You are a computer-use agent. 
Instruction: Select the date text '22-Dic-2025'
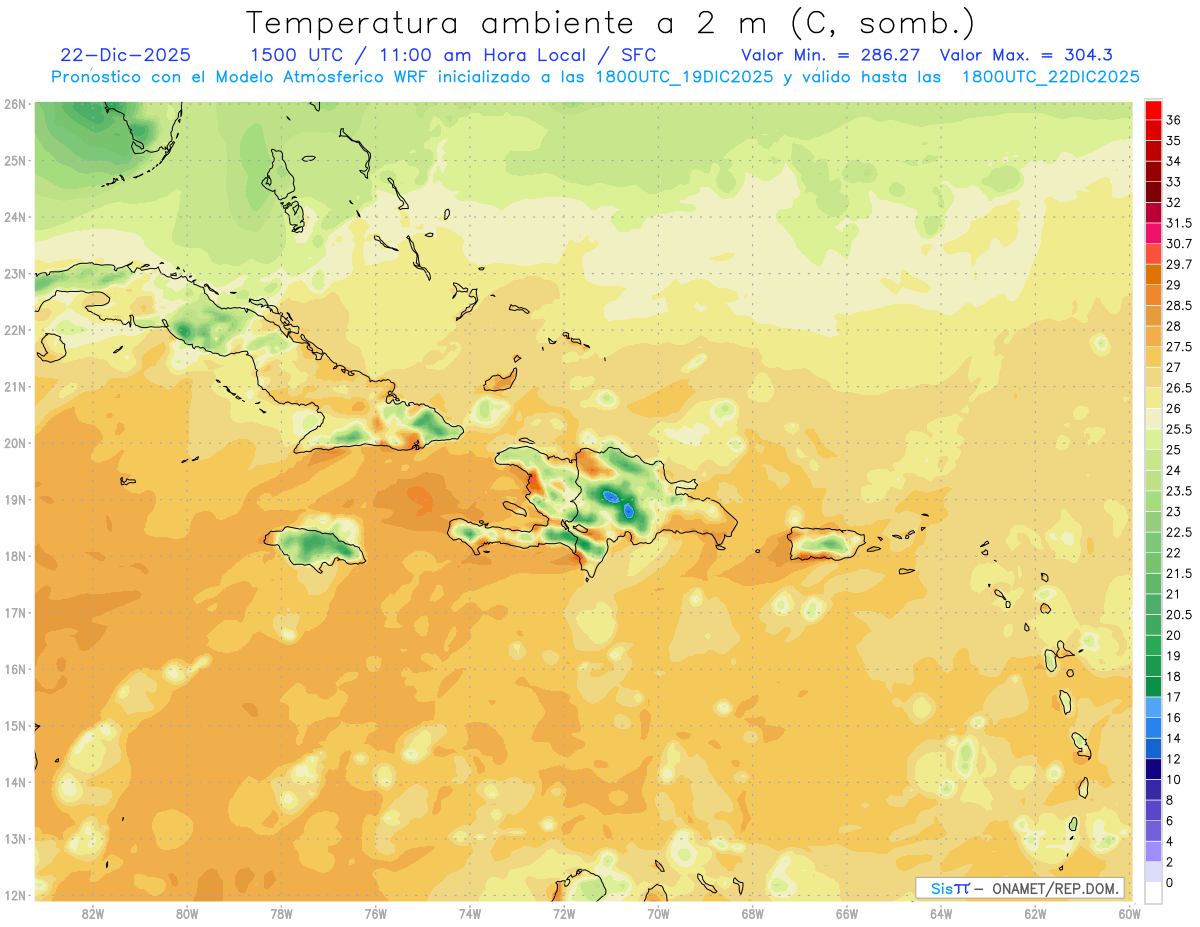tap(125, 55)
